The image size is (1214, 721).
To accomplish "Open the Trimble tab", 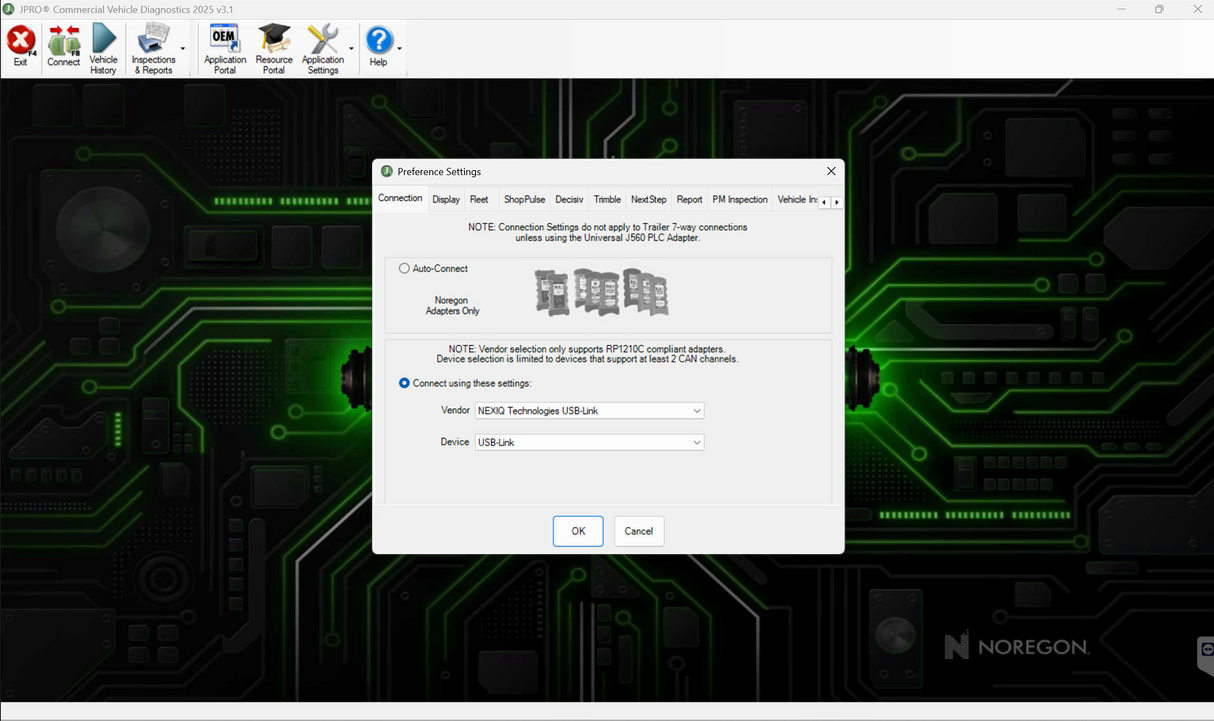I will tap(607, 199).
